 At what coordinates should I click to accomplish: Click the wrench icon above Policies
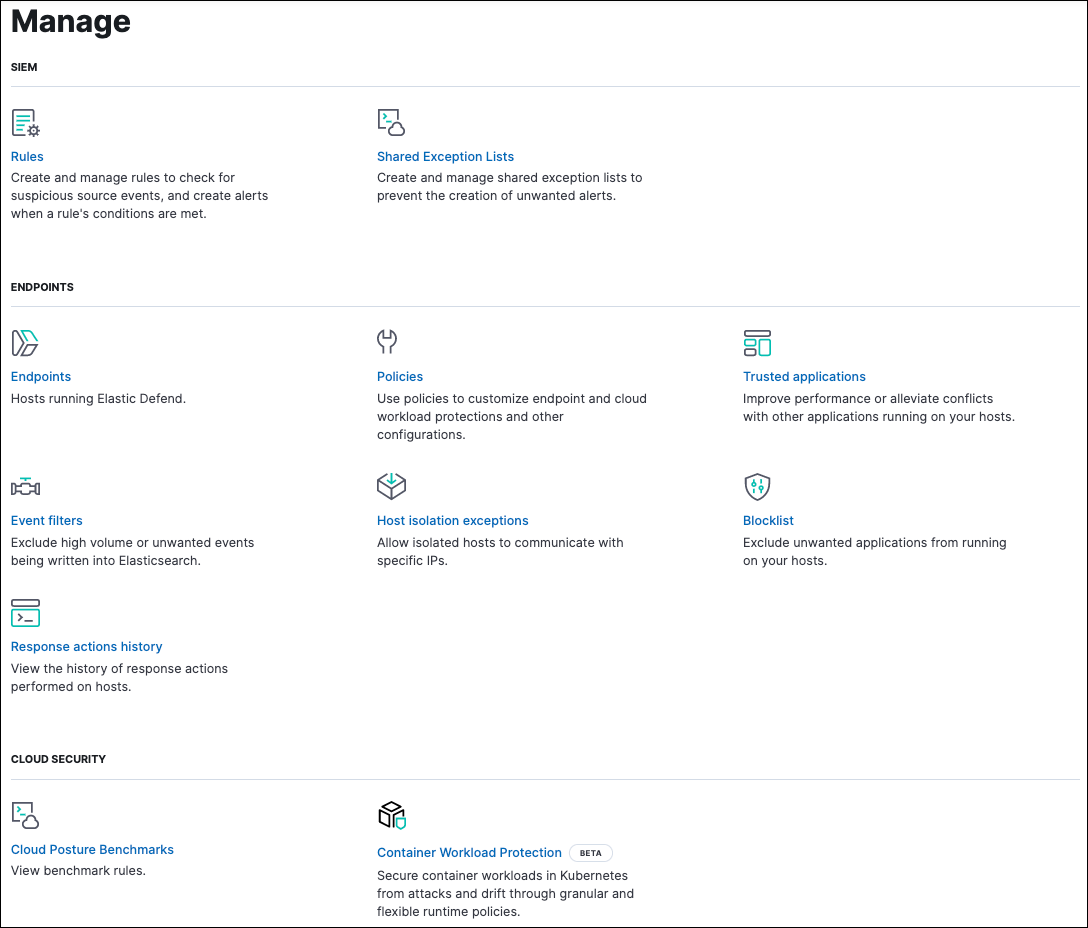(x=388, y=342)
